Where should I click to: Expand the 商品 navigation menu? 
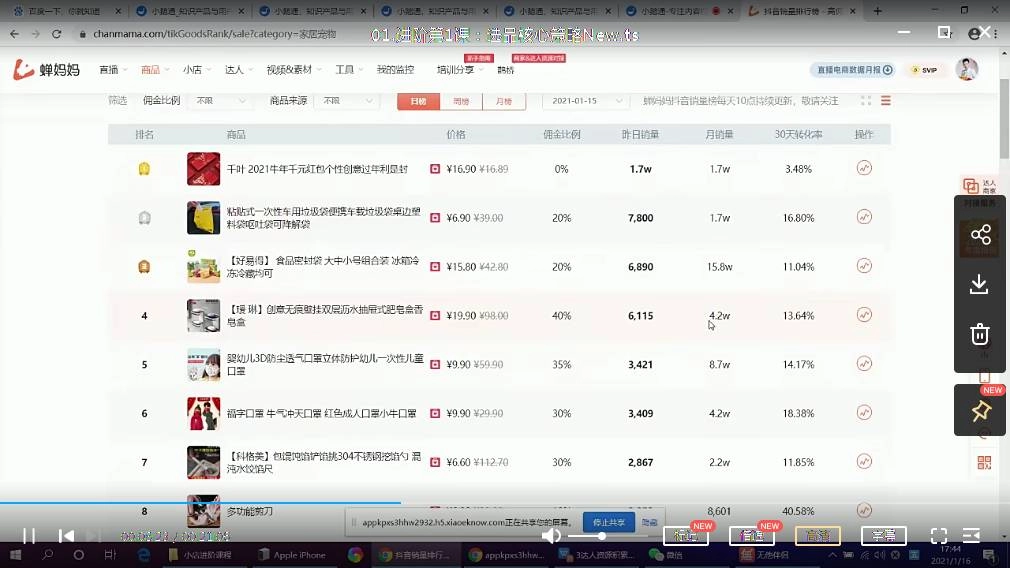pos(155,70)
